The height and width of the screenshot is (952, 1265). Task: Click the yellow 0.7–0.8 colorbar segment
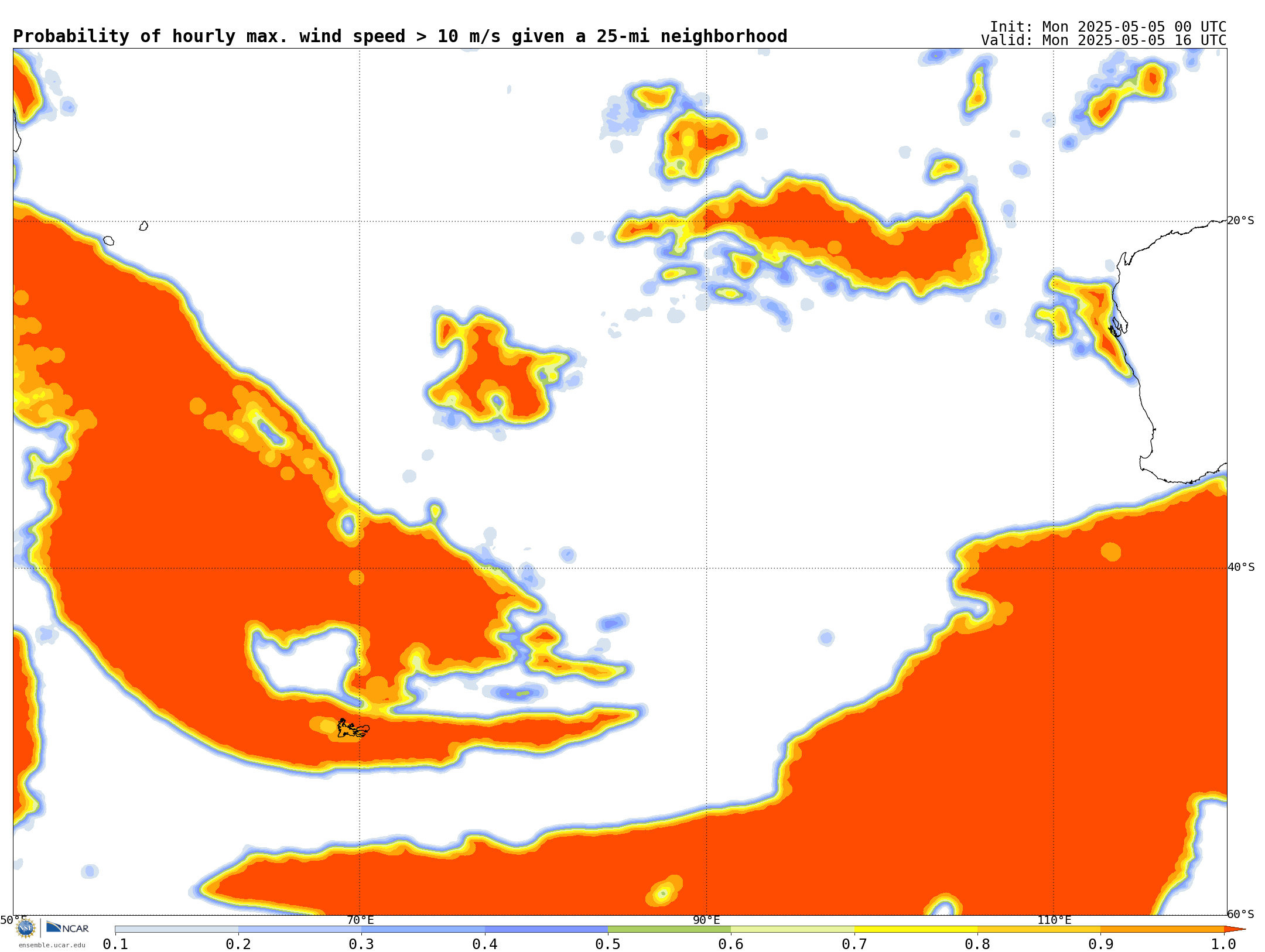point(916,929)
